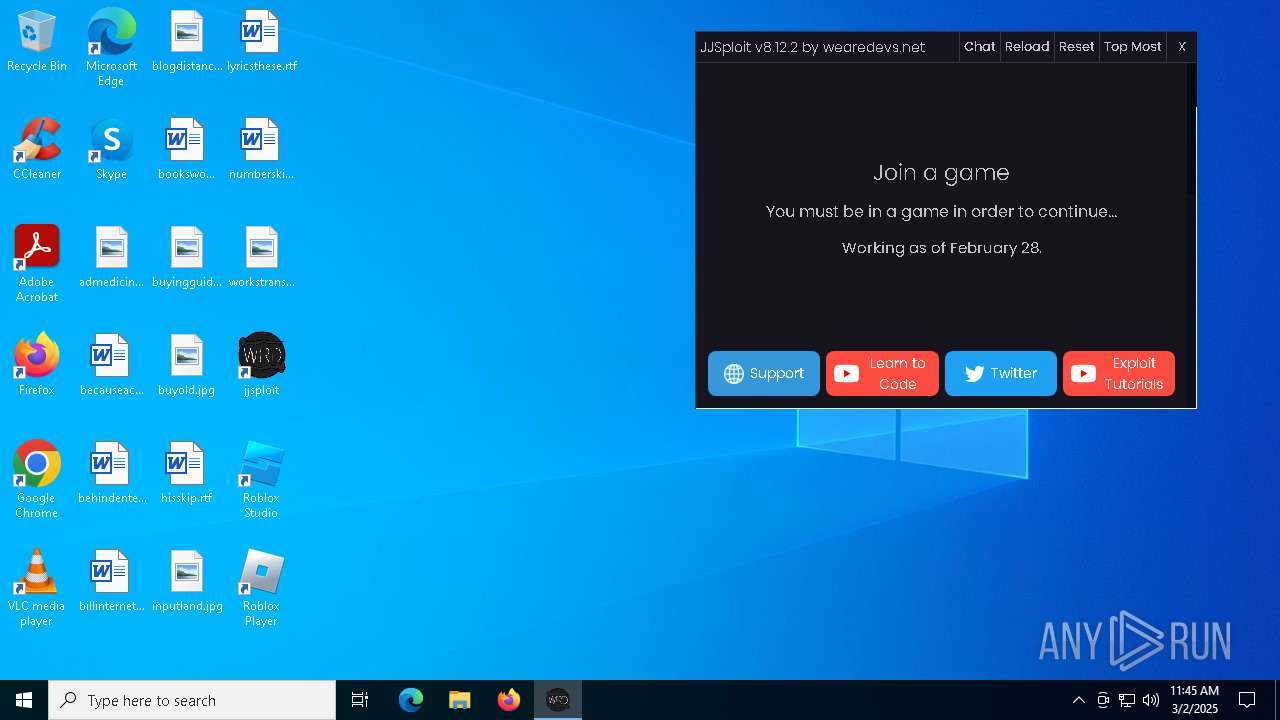Click the Support button in JJSploit
The image size is (1280, 720).
(x=764, y=373)
